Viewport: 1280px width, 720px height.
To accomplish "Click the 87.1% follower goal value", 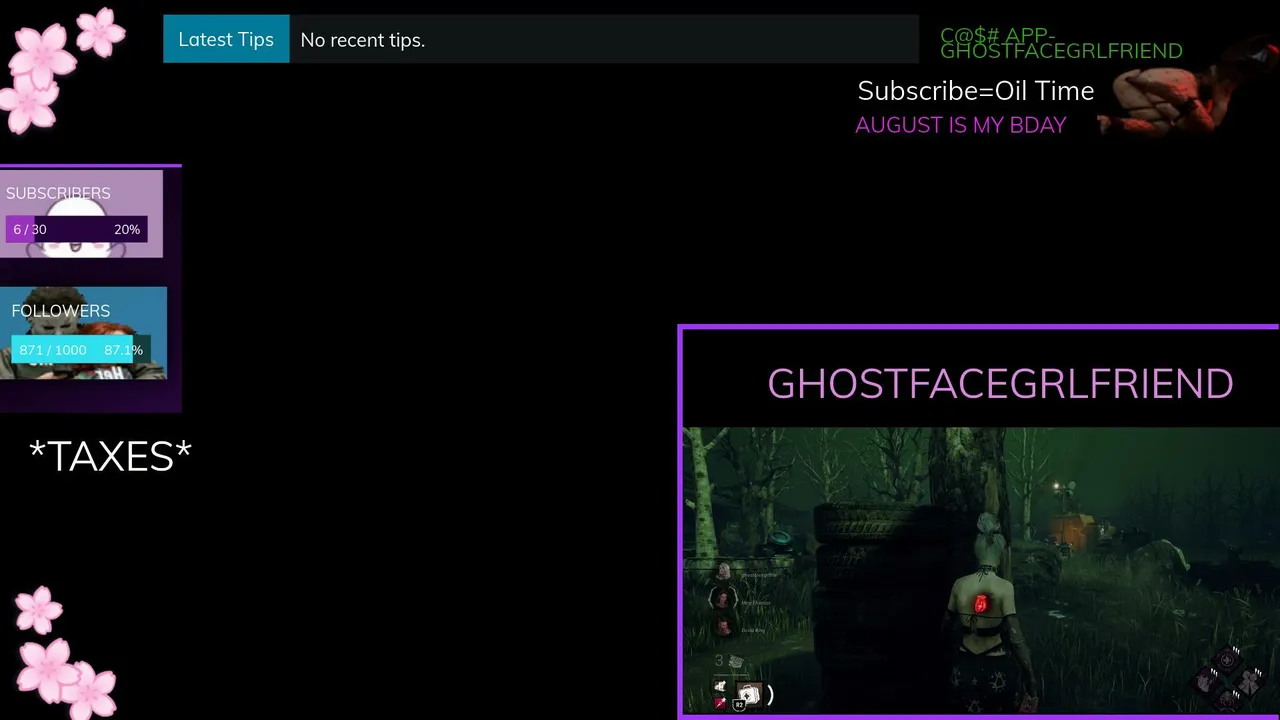I will pos(124,350).
